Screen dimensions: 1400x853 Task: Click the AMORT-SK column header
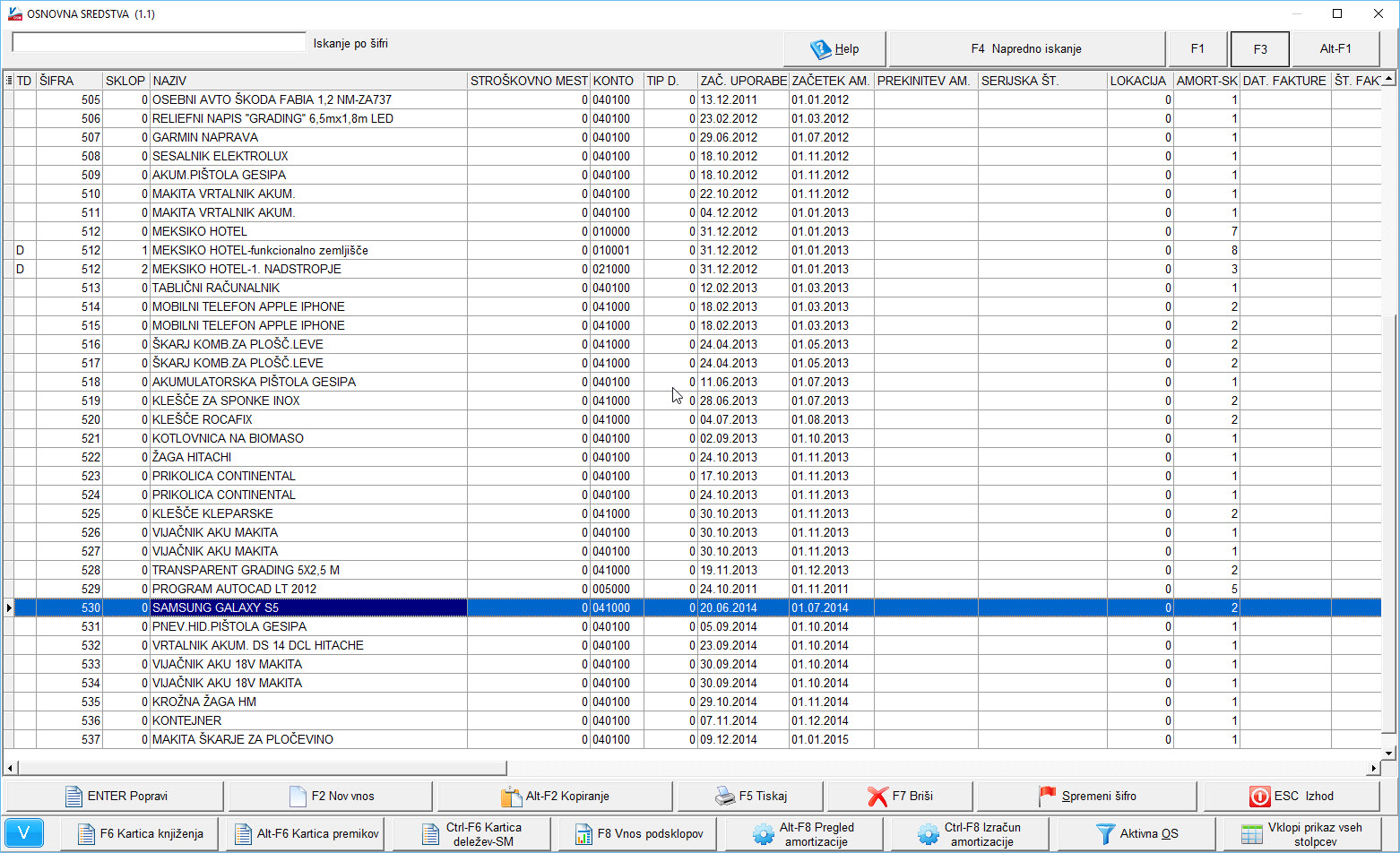[x=1206, y=81]
